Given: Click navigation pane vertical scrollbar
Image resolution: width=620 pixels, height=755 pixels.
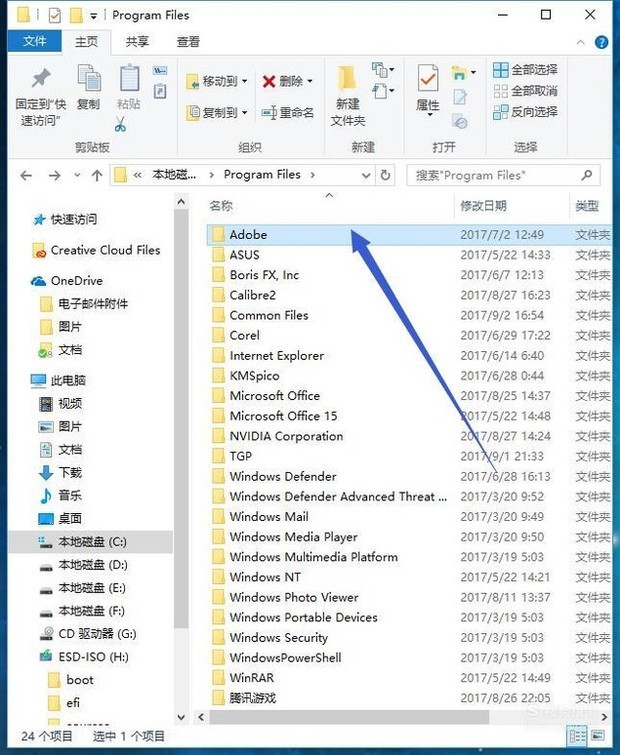Looking at the screenshot, I should point(181,419).
